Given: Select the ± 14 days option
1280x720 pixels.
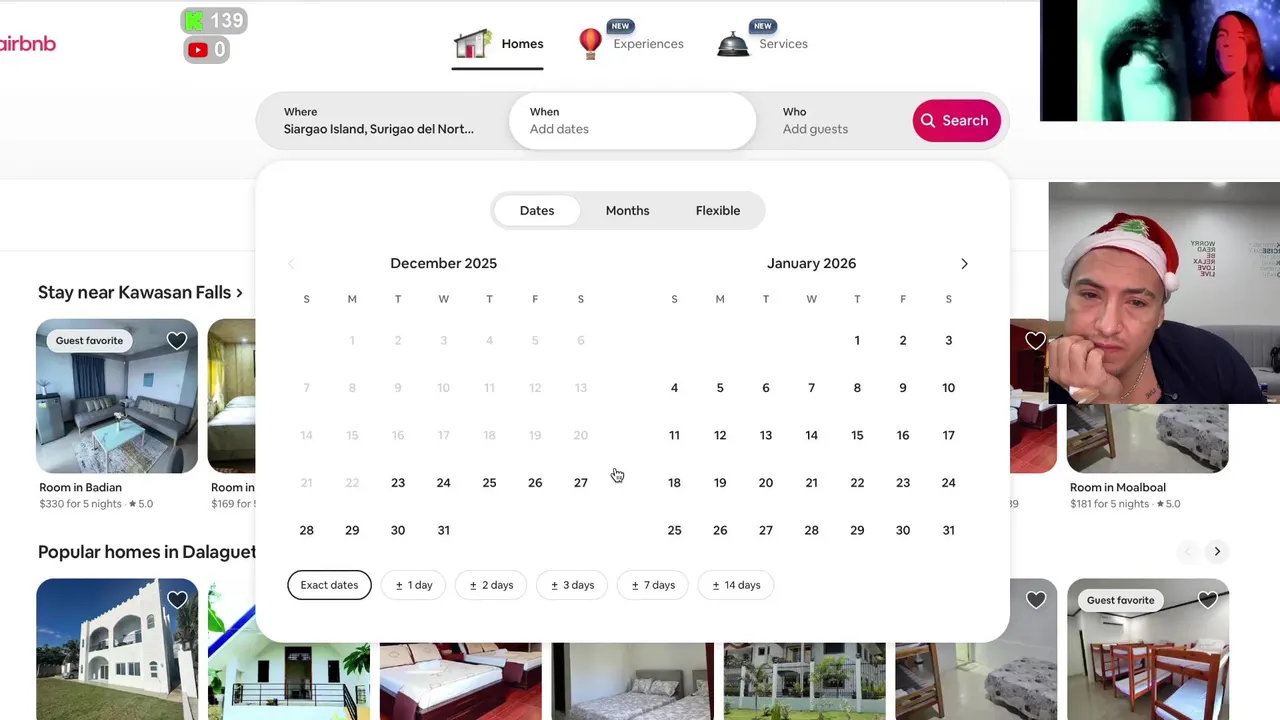Looking at the screenshot, I should coord(736,585).
